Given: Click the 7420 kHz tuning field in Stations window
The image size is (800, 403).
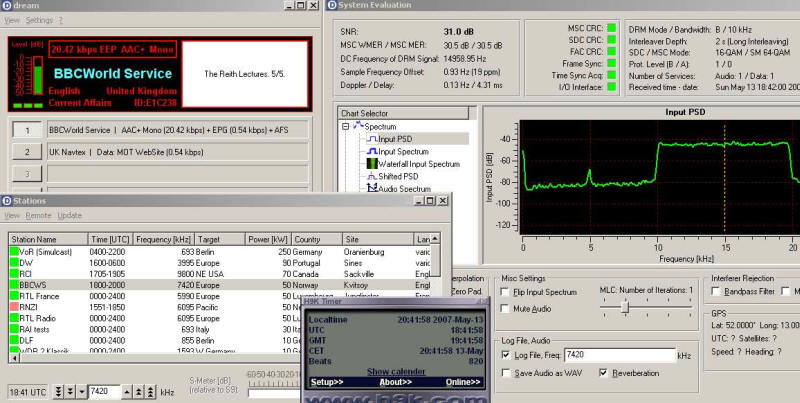Looking at the screenshot, I should pyautogui.click(x=104, y=392).
